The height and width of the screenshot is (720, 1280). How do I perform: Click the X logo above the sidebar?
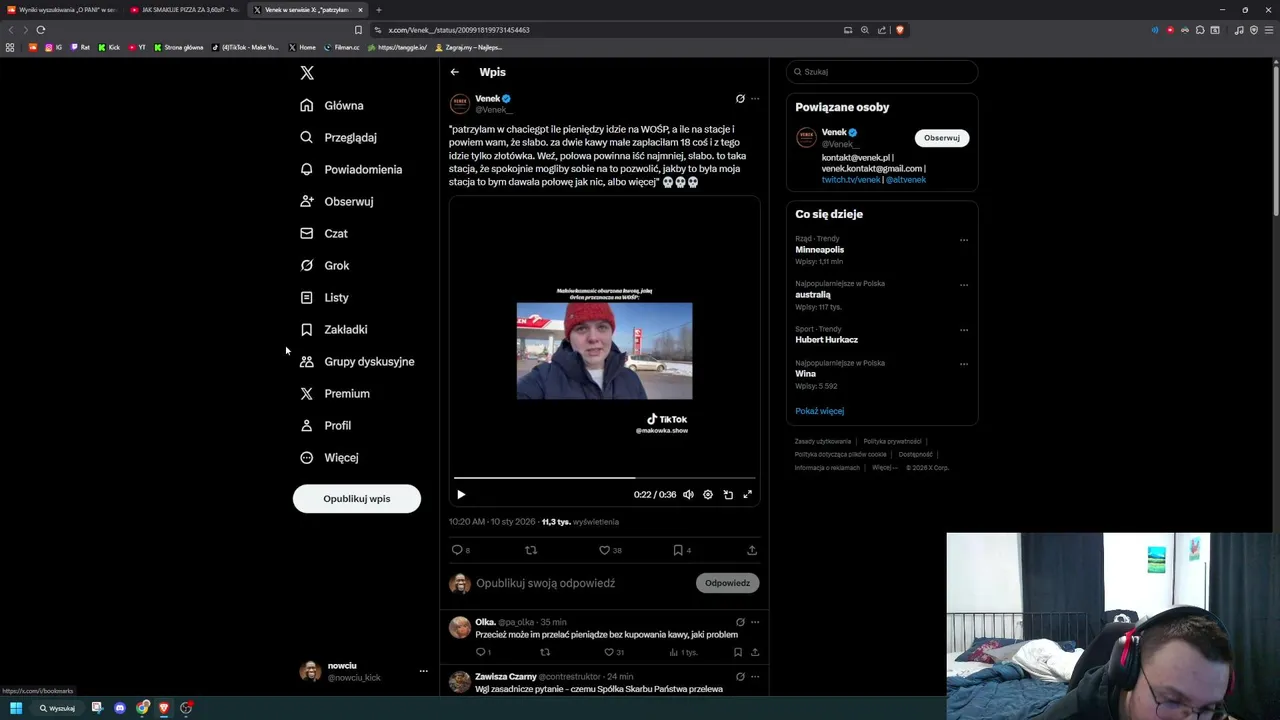(x=307, y=73)
